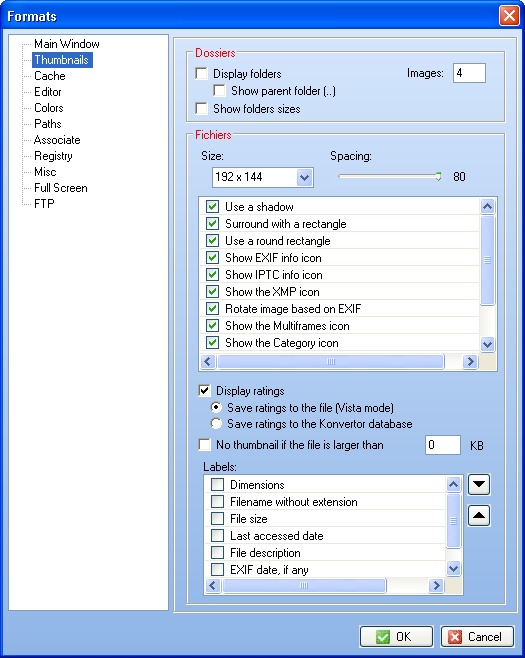Check the Dimensions label
Image resolution: width=525 pixels, height=658 pixels.
coord(217,485)
